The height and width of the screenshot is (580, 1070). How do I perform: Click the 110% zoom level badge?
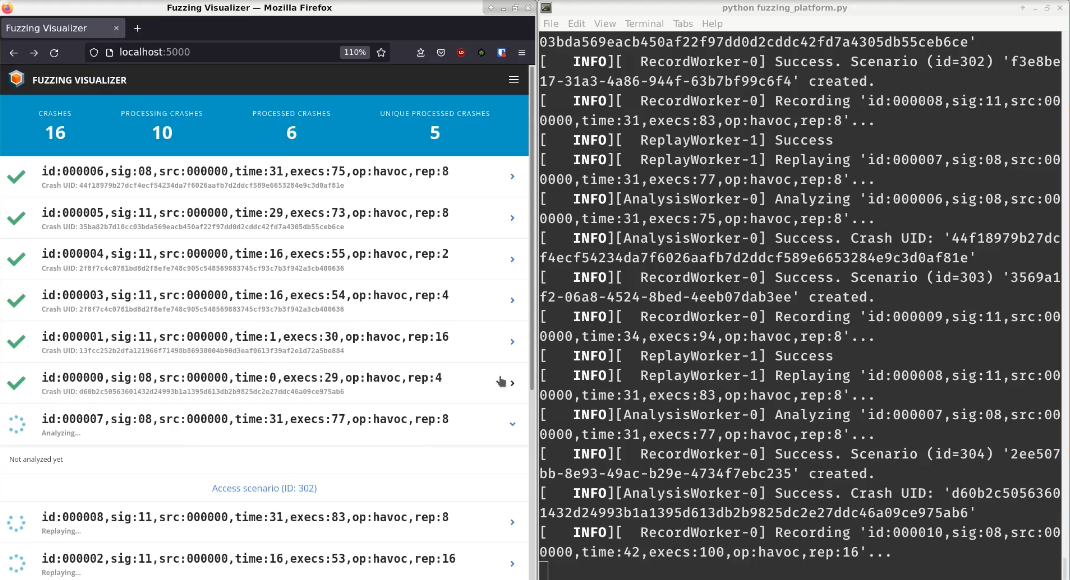354,53
